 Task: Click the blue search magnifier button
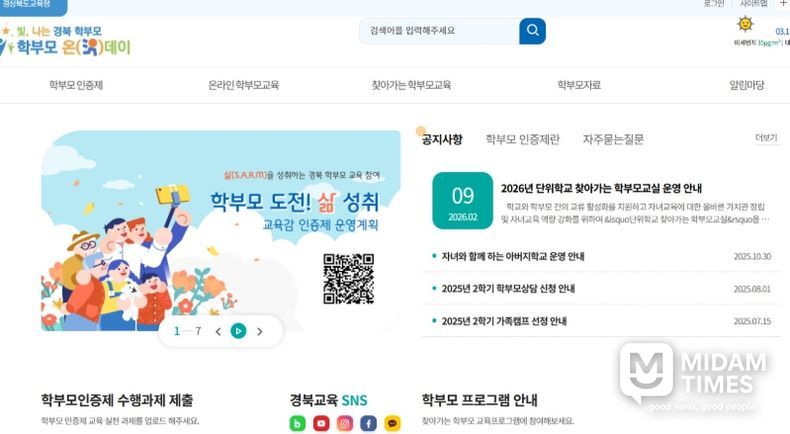click(532, 31)
